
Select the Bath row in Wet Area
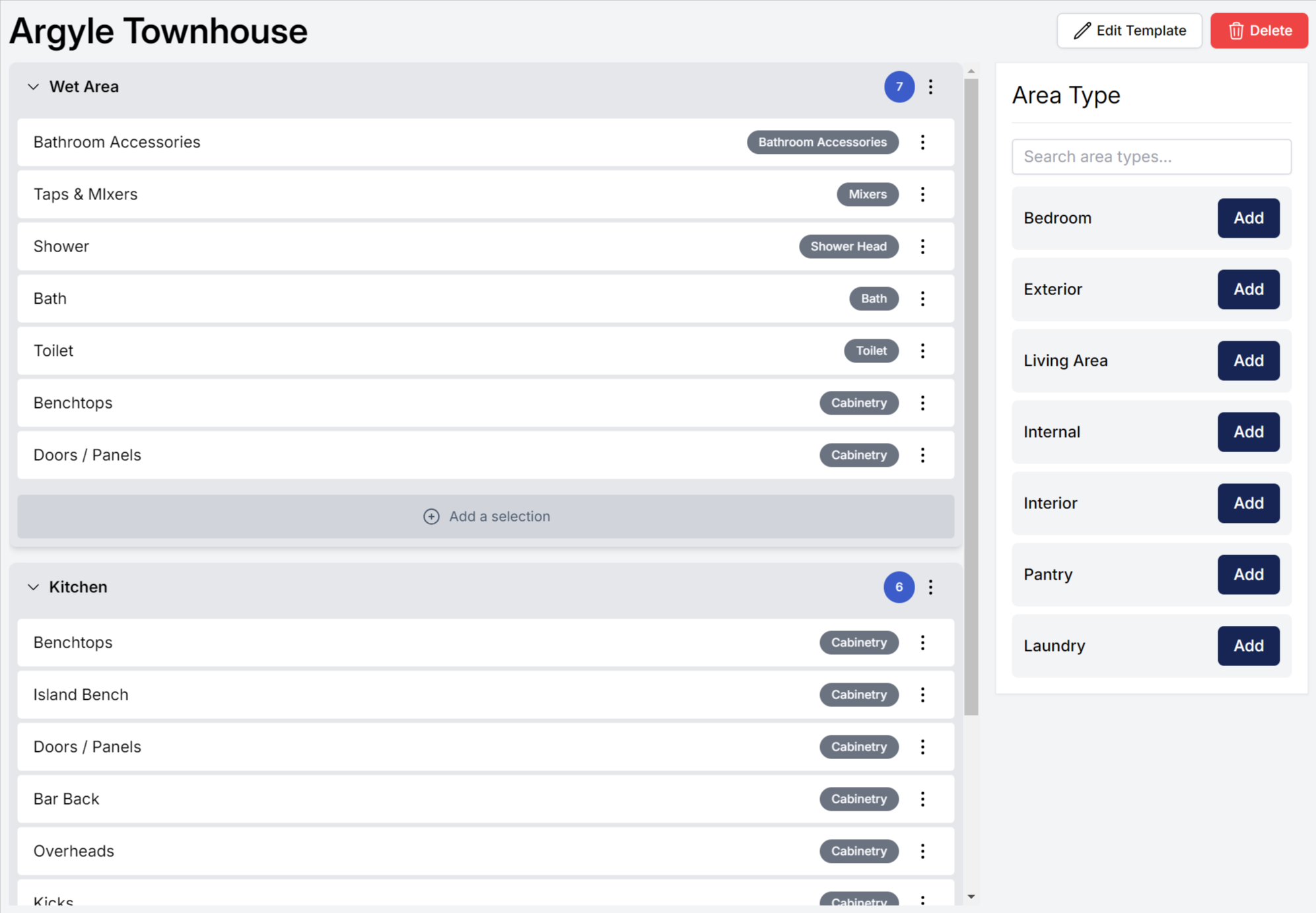(396, 298)
